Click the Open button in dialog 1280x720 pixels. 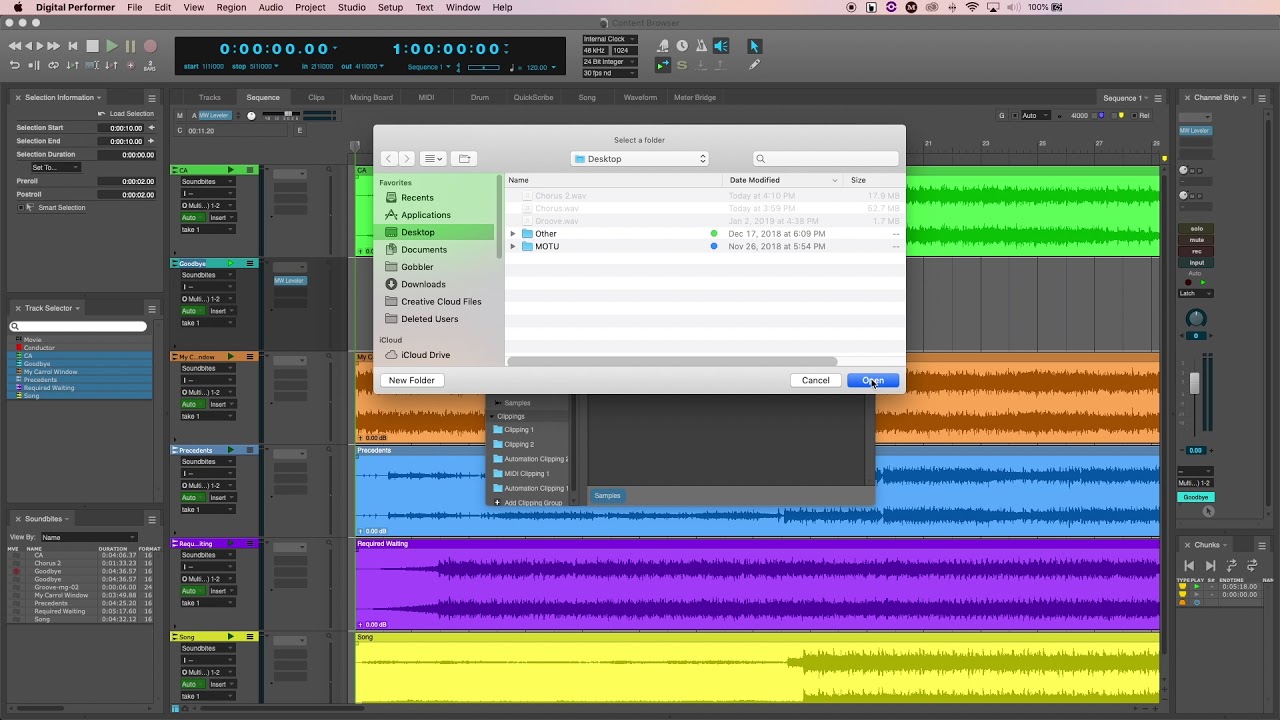(x=873, y=380)
